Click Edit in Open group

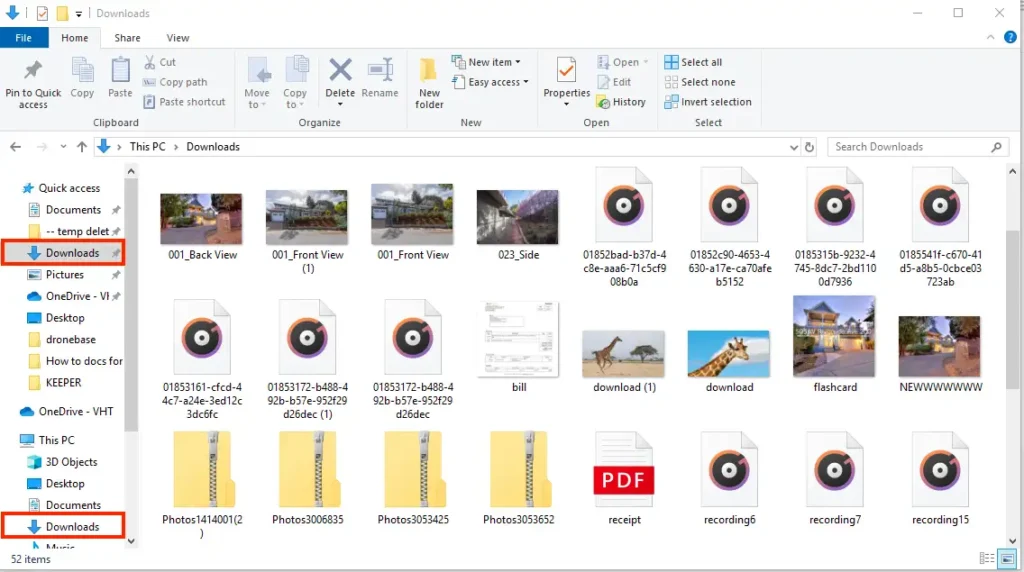[x=615, y=82]
